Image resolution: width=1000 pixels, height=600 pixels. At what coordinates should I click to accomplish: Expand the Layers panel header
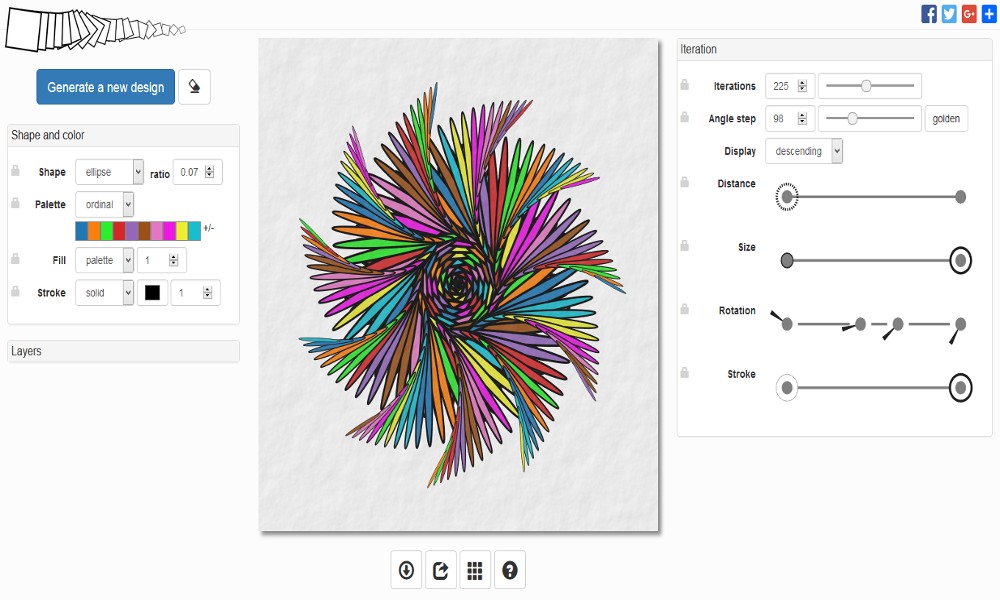(x=123, y=351)
